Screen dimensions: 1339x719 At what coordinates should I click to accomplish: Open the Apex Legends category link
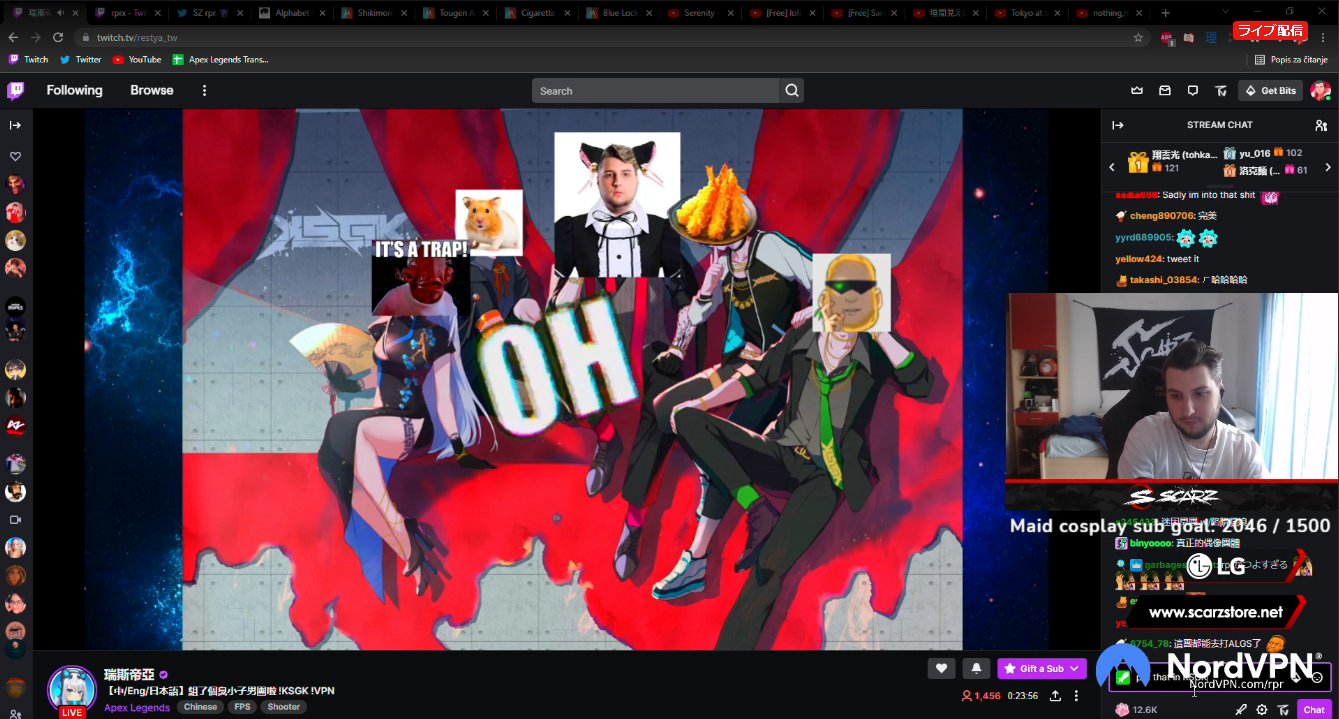(x=137, y=707)
